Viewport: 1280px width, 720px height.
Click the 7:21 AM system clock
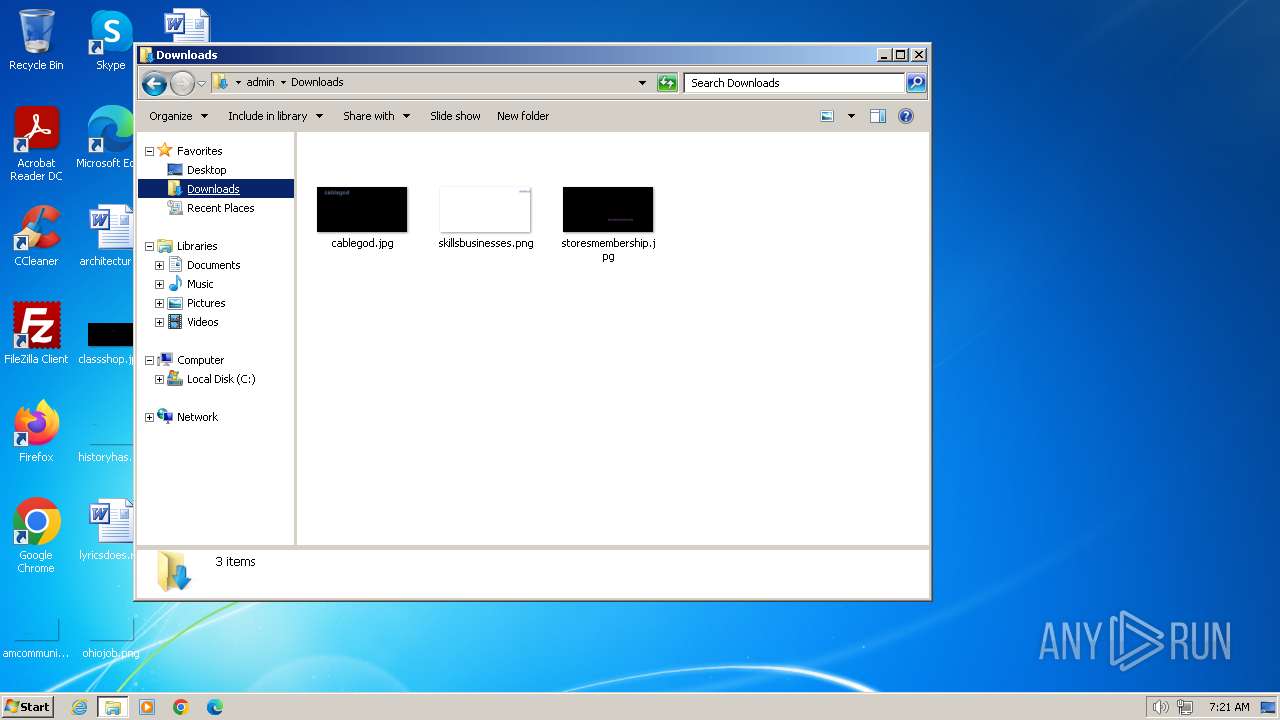point(1229,707)
